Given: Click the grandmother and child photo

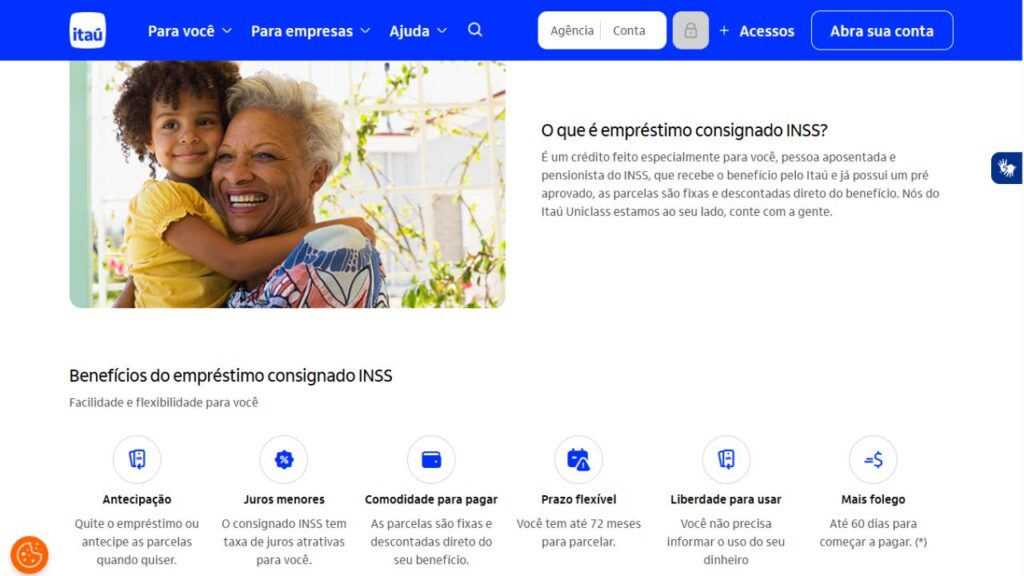Looking at the screenshot, I should coord(287,184).
